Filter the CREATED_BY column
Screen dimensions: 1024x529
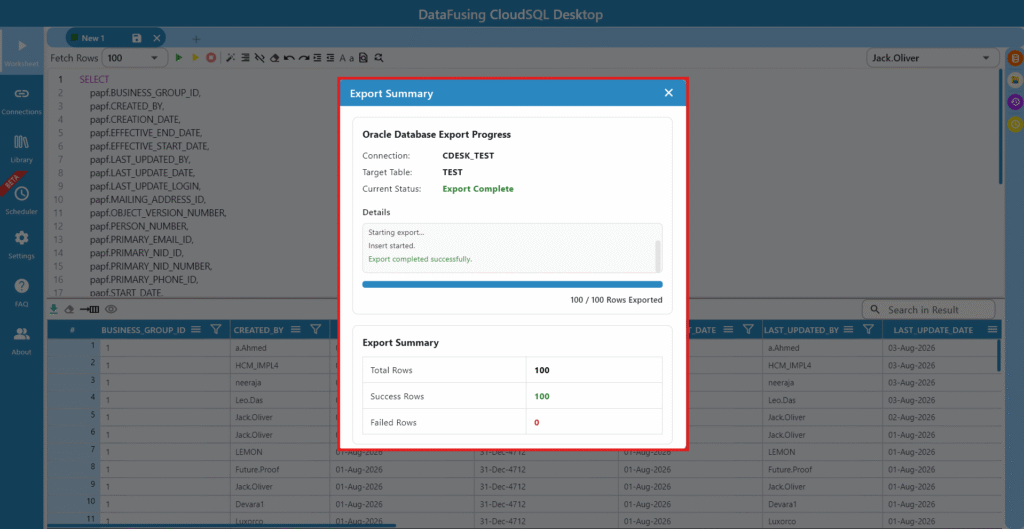tap(315, 330)
